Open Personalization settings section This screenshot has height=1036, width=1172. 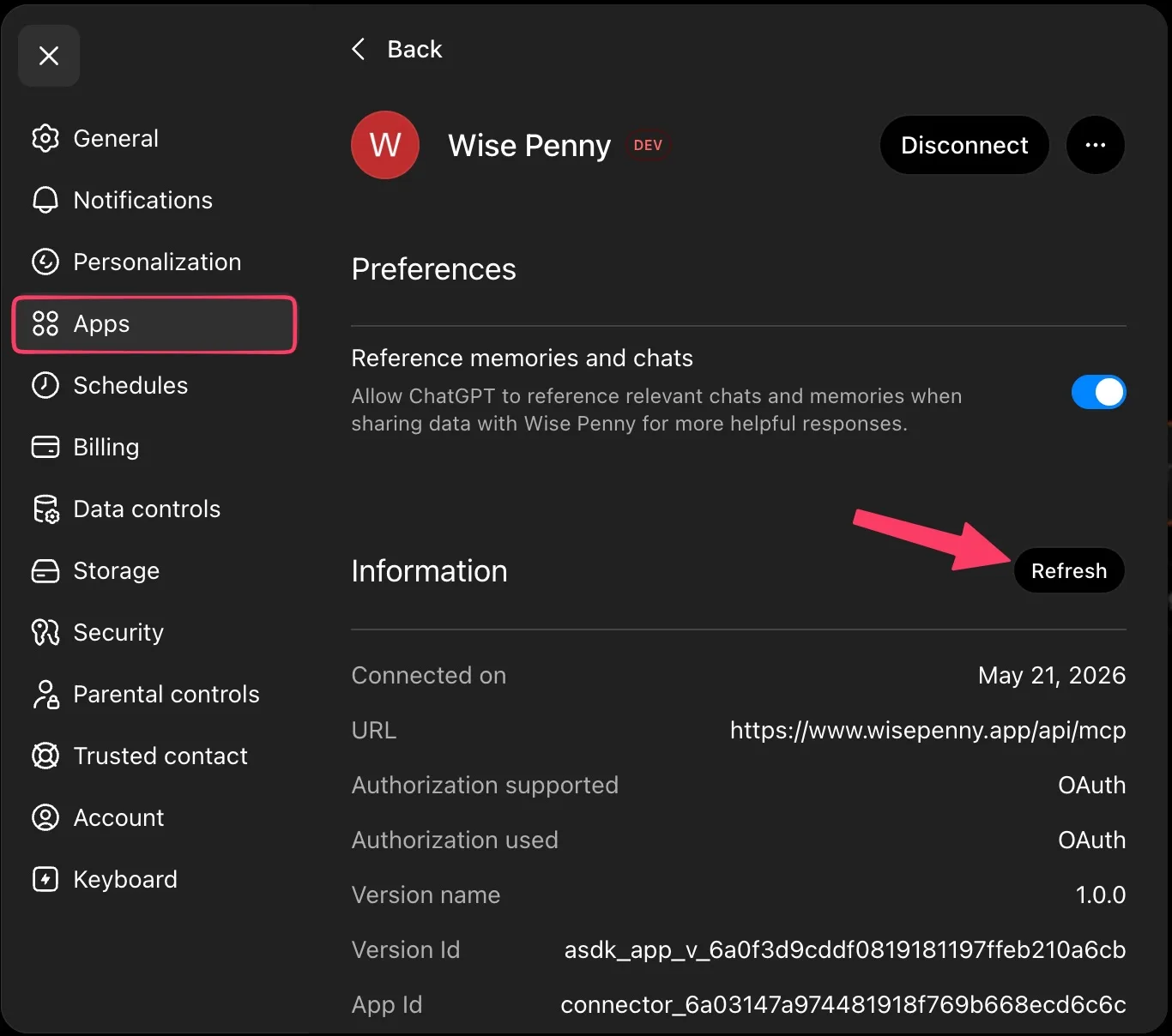[154, 262]
